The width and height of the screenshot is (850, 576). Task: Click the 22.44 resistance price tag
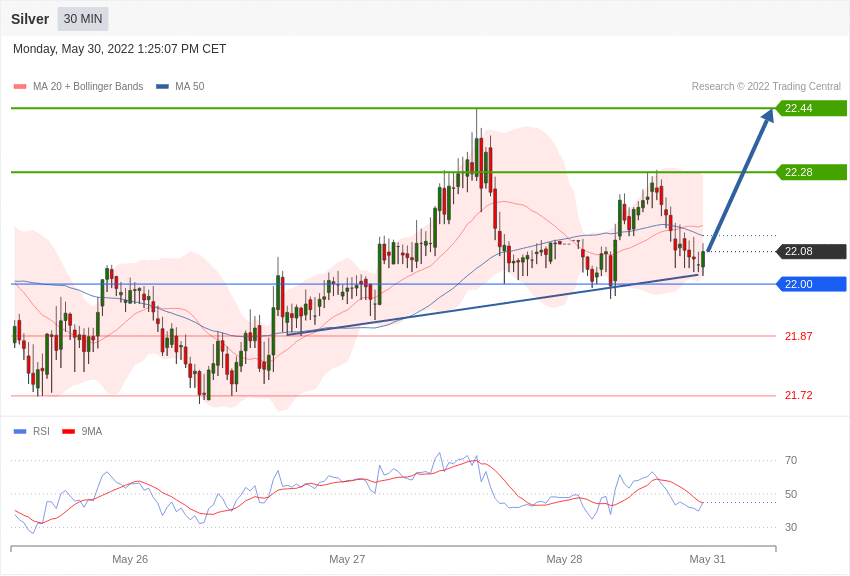pyautogui.click(x=812, y=108)
